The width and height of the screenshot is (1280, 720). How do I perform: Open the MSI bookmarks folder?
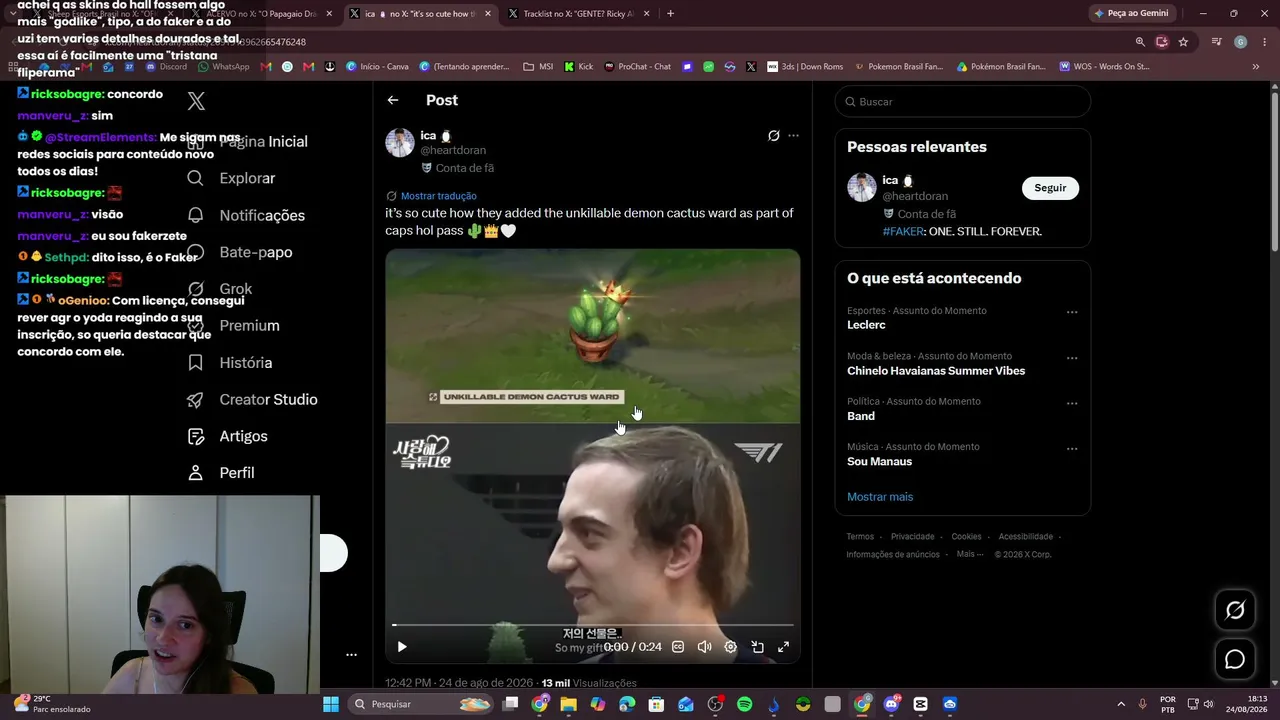[538, 67]
